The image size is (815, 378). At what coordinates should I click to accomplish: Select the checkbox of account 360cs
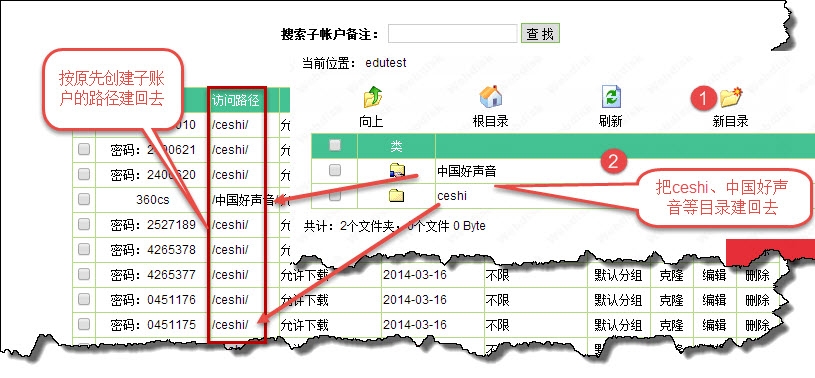[x=84, y=200]
